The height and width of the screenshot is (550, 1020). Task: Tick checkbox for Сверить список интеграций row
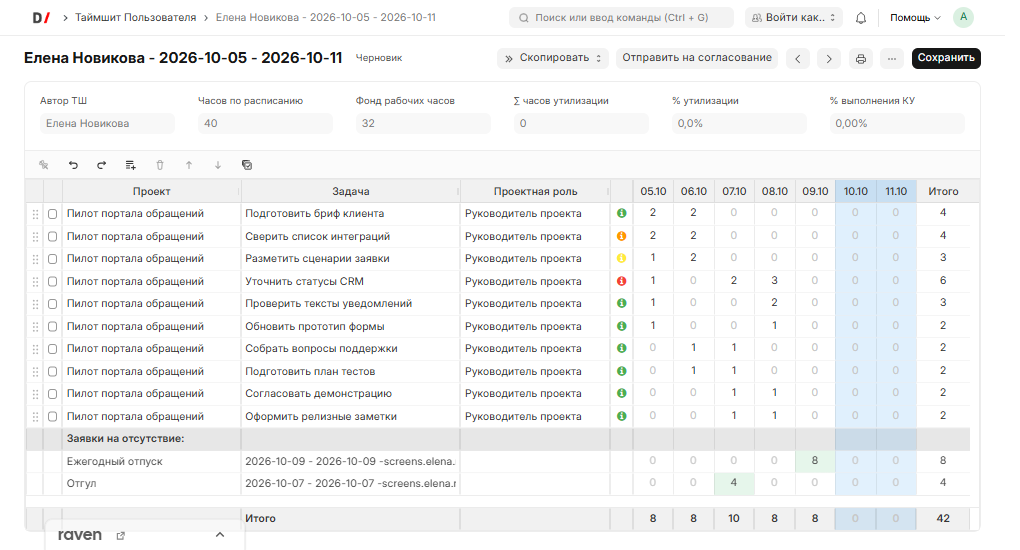point(53,236)
